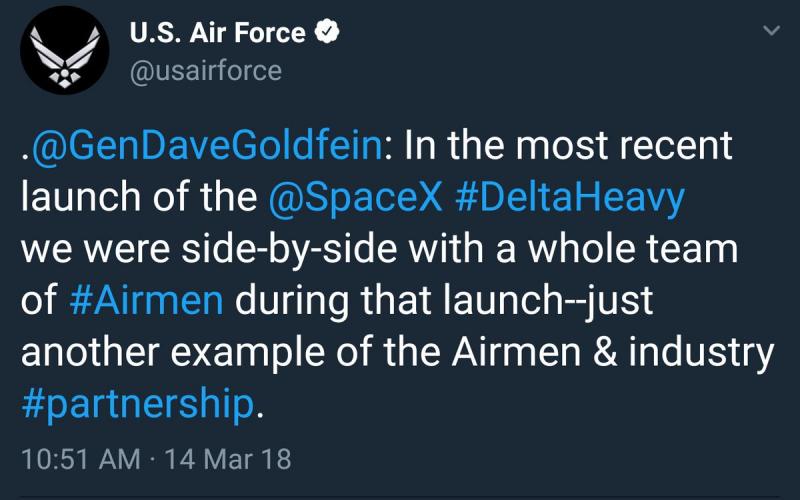
Task: Expand the tweet options chevron
Action: coord(771,31)
